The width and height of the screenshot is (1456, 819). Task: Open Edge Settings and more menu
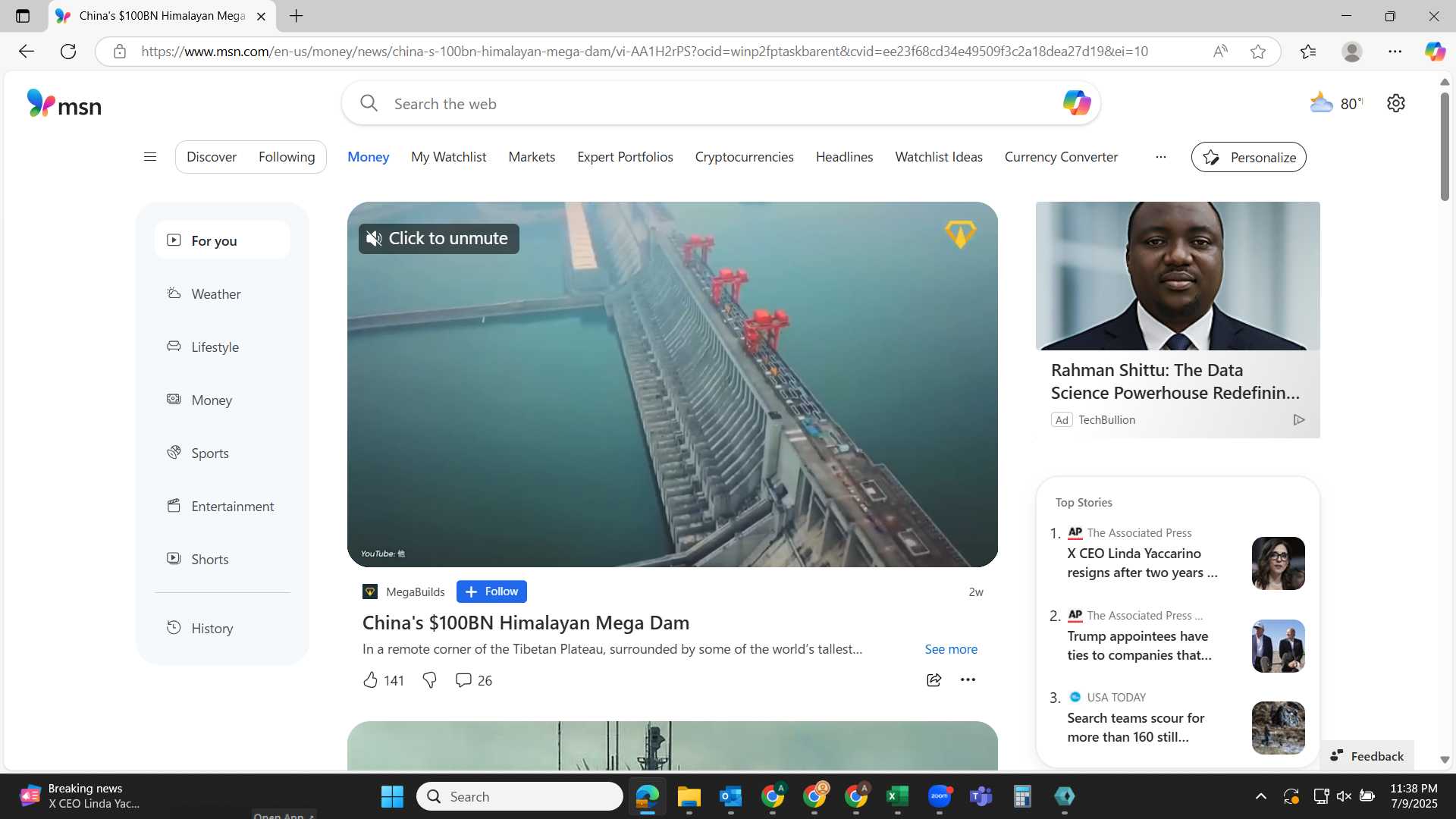[1395, 52]
